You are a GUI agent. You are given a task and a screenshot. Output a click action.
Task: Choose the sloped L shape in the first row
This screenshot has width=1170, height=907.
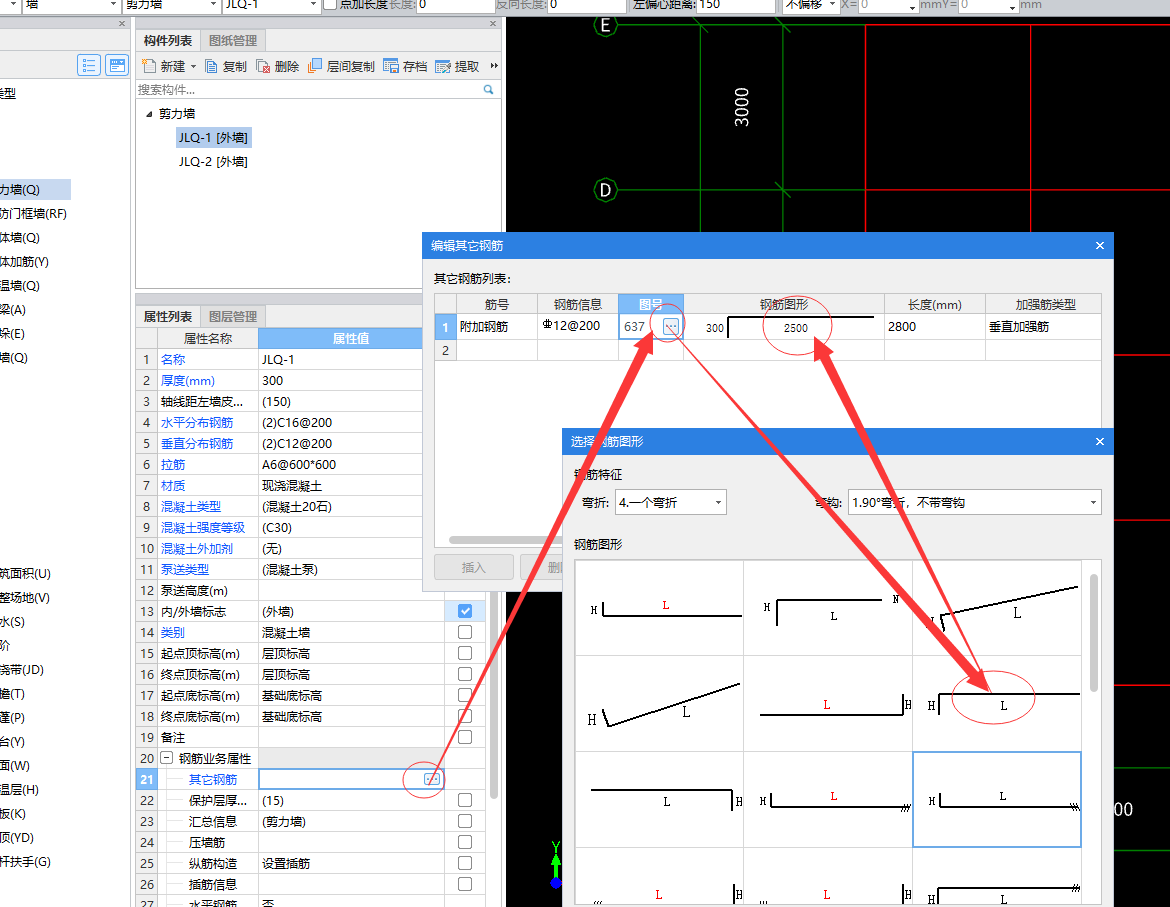click(x=997, y=608)
